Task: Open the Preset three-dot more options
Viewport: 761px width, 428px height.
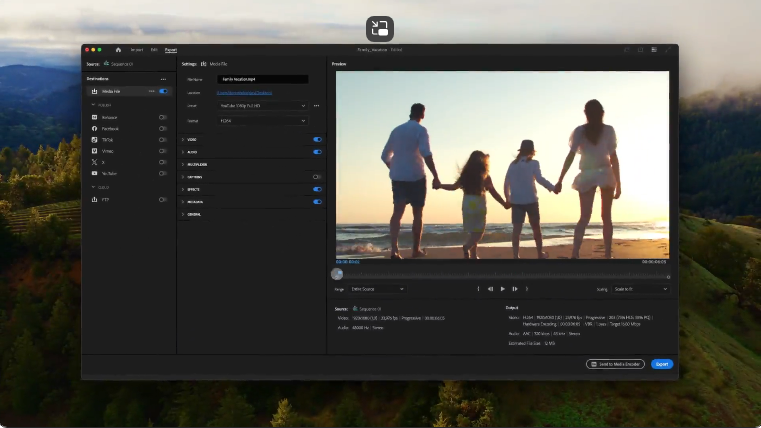Action: [317, 105]
